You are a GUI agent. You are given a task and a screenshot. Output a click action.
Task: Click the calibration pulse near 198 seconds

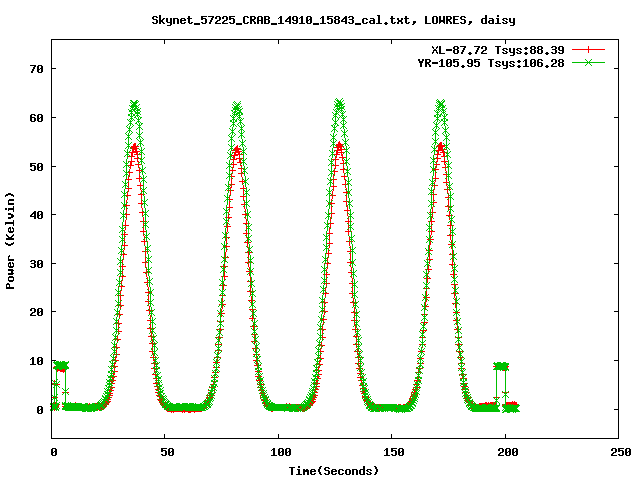coord(501,367)
